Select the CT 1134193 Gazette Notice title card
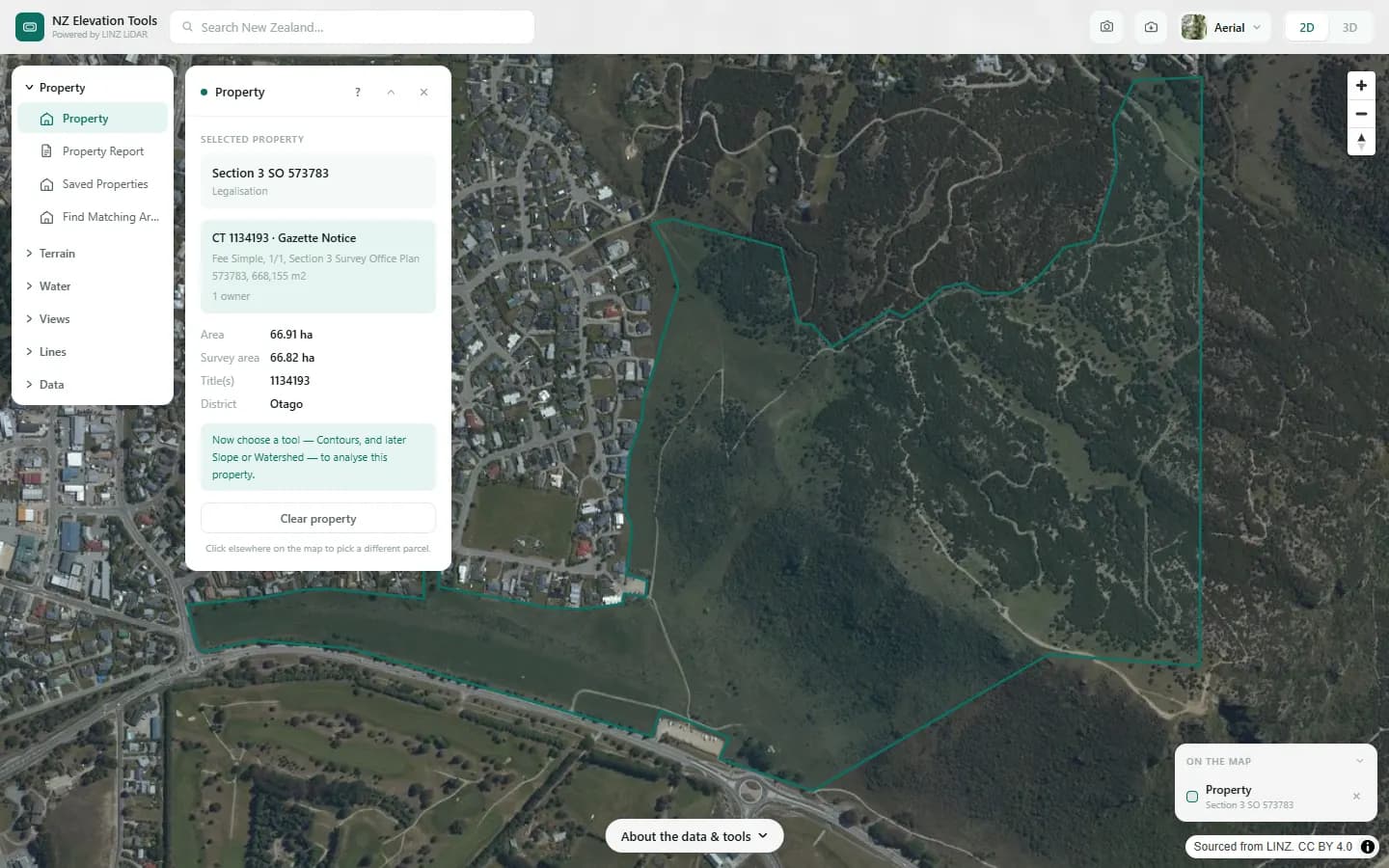Viewport: 1389px width, 868px height. coord(318,267)
